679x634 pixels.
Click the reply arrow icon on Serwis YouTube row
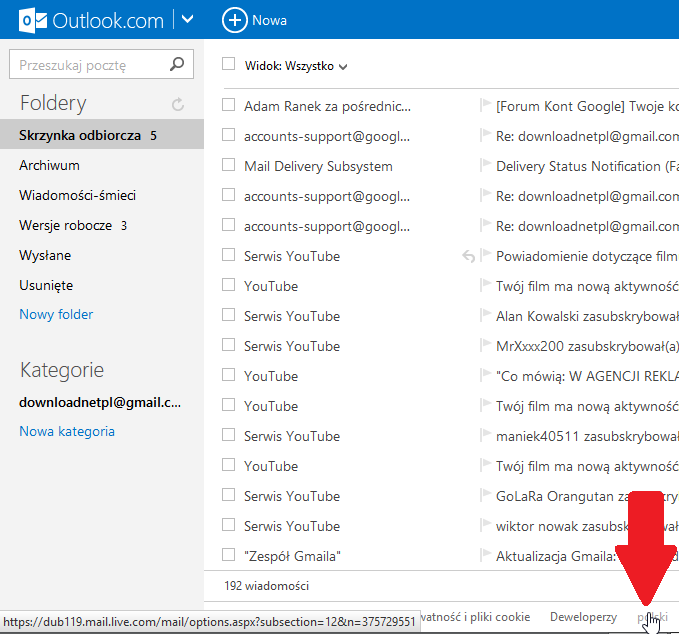pyautogui.click(x=468, y=256)
